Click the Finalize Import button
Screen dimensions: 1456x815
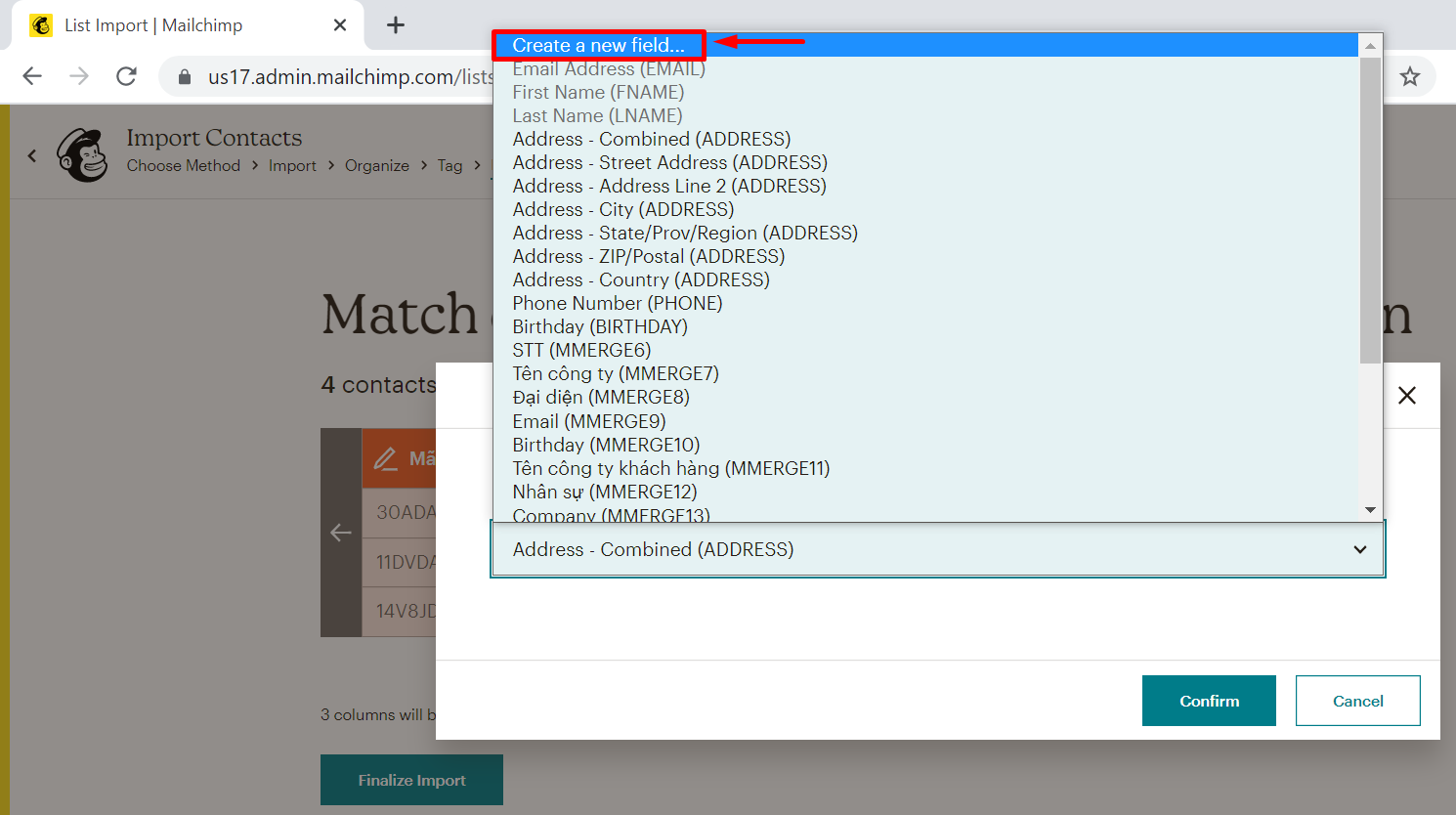tap(411, 780)
